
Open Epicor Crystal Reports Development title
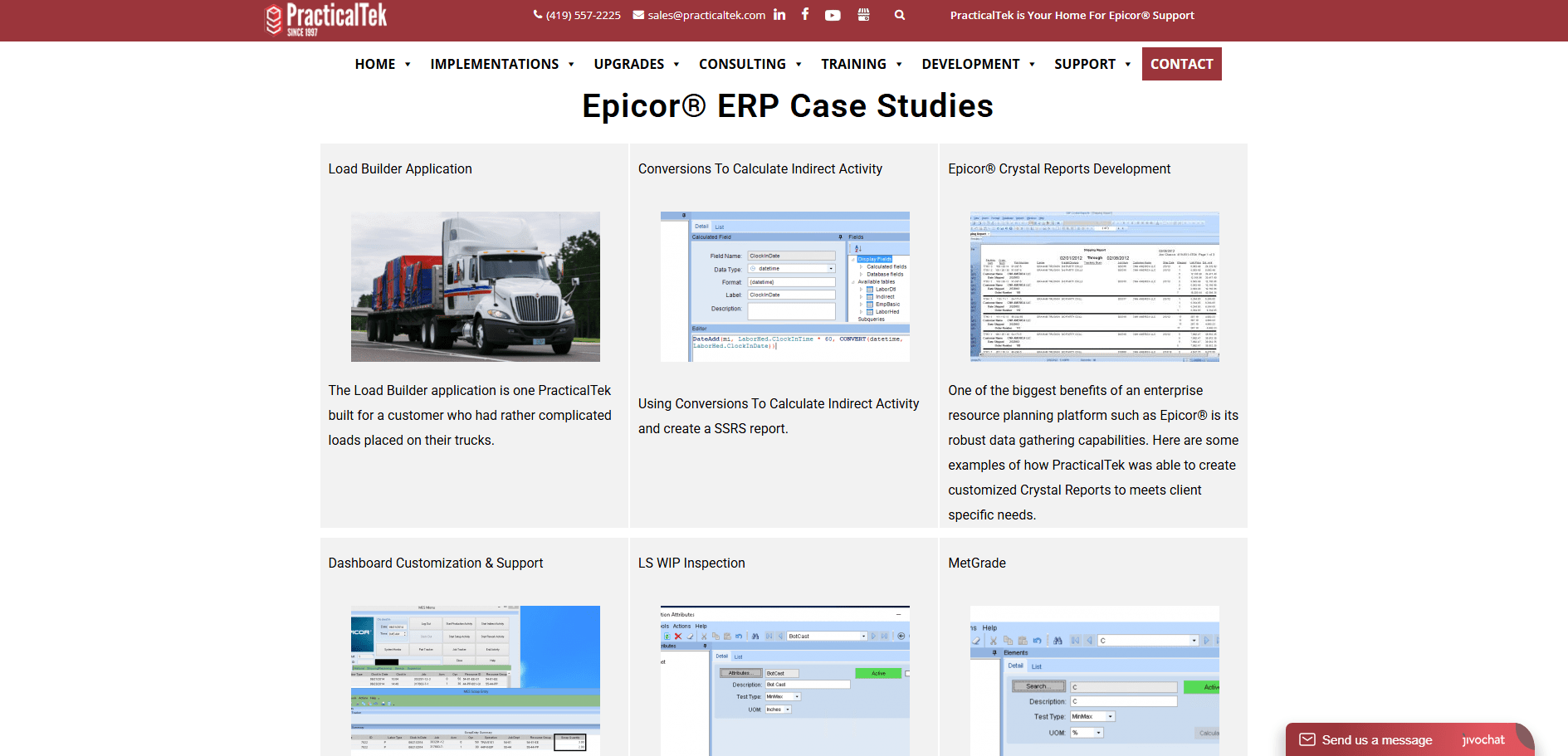tap(1059, 168)
